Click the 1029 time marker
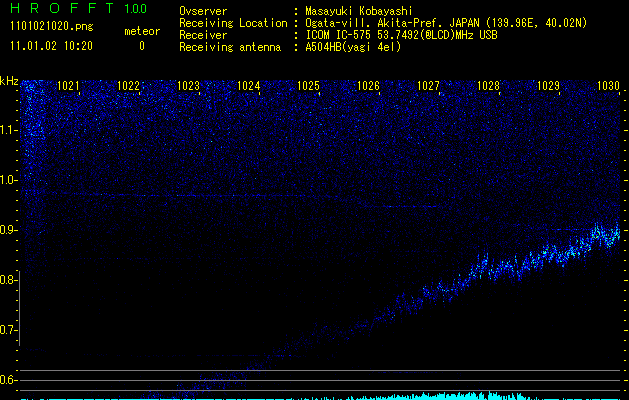The height and width of the screenshot is (400, 629). pyautogui.click(x=548, y=86)
